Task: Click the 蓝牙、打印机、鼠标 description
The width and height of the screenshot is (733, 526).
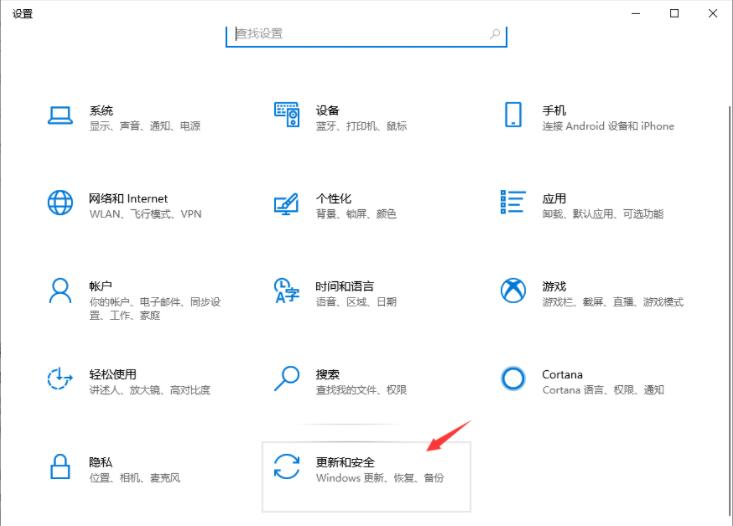Action: [x=361, y=126]
